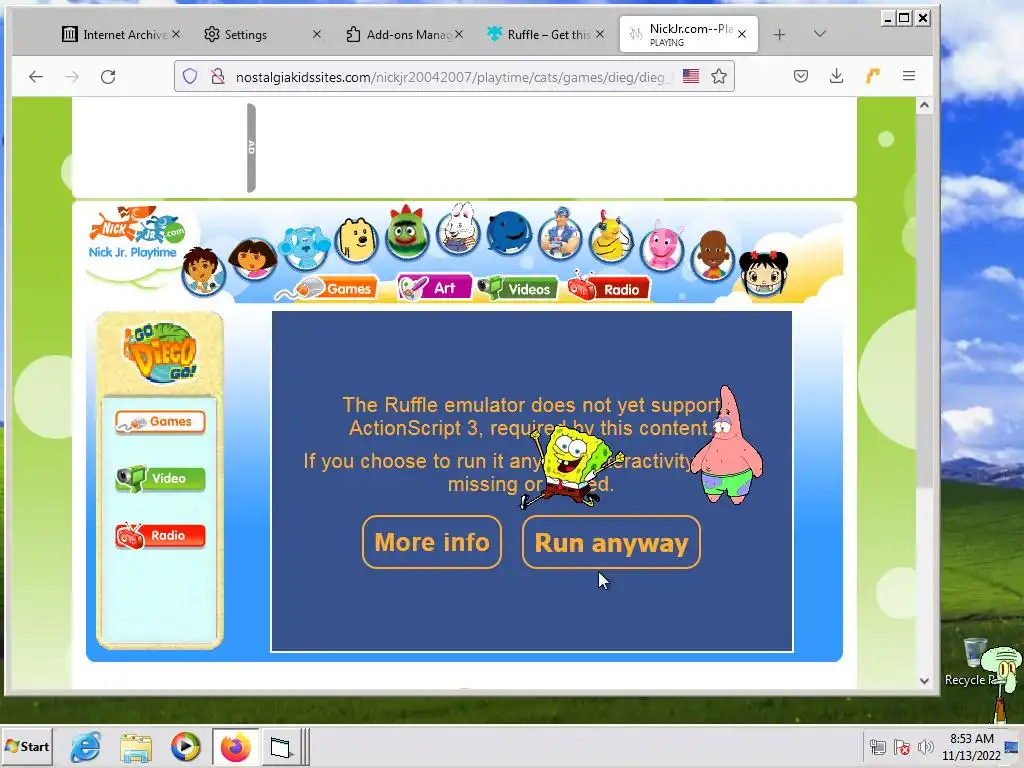Launch Internet Explorer from the taskbar
1024x768 pixels.
point(86,746)
